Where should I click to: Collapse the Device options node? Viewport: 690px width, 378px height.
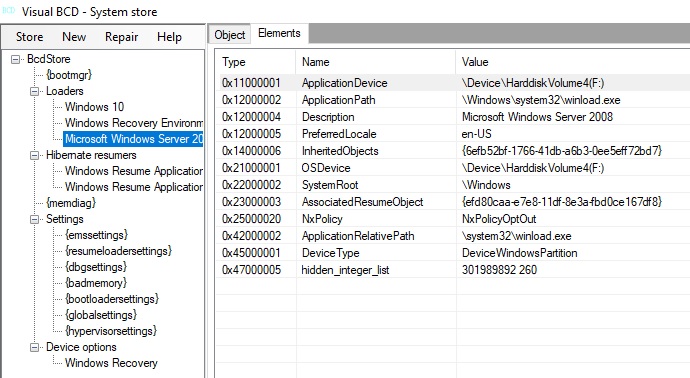click(34, 347)
